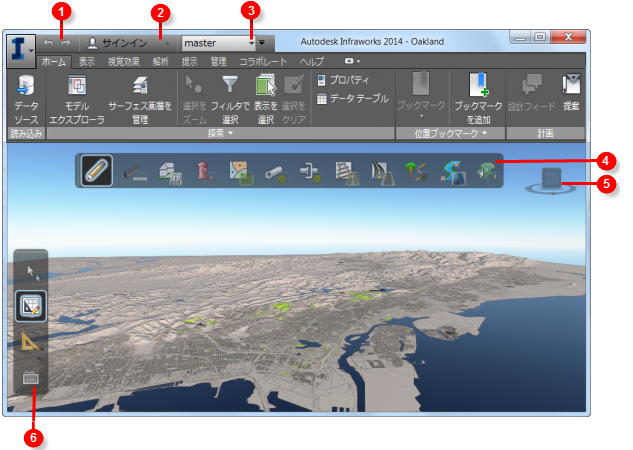Select the measure triangle ruler tool

31,342
